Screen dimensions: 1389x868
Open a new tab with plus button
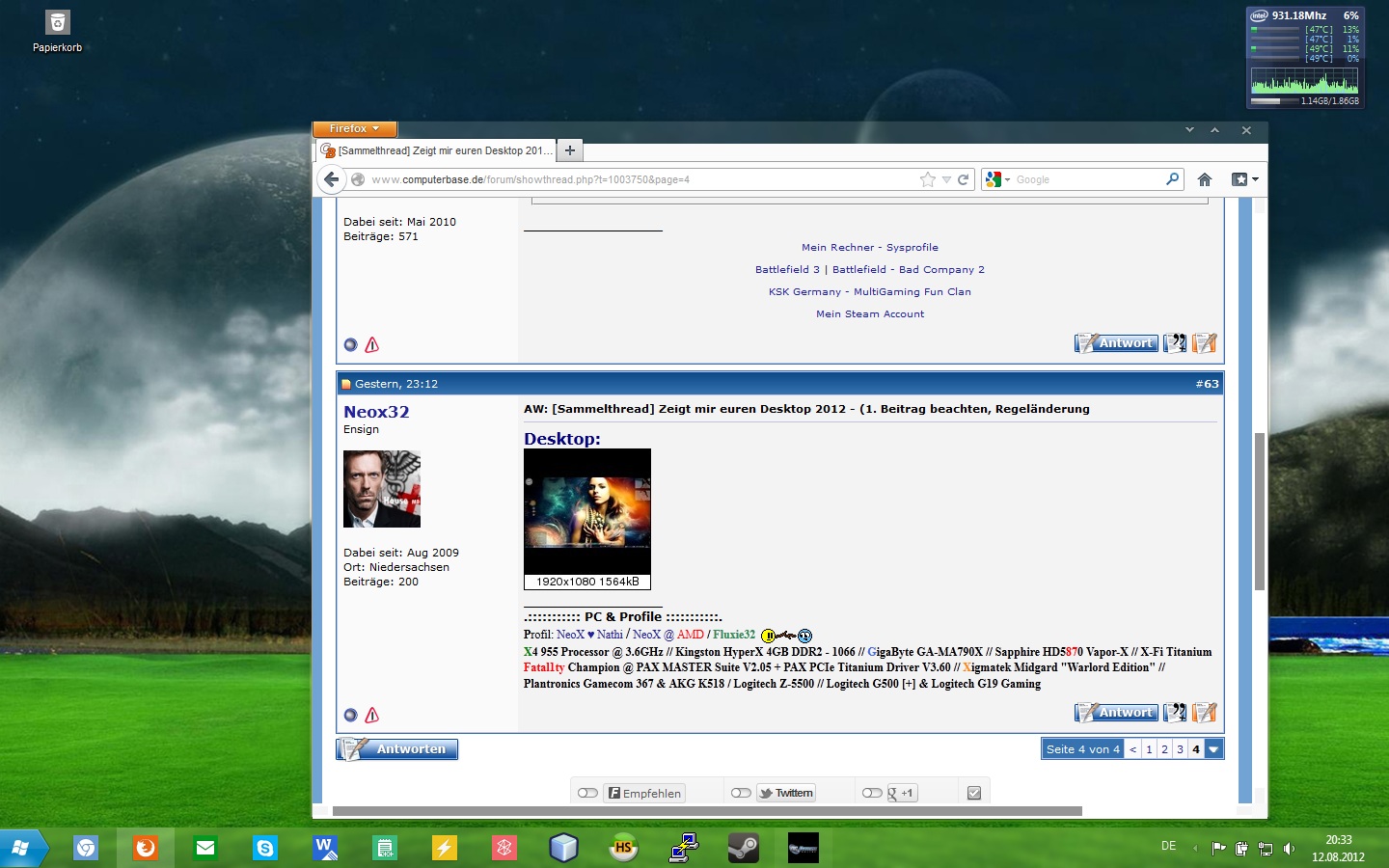(570, 150)
